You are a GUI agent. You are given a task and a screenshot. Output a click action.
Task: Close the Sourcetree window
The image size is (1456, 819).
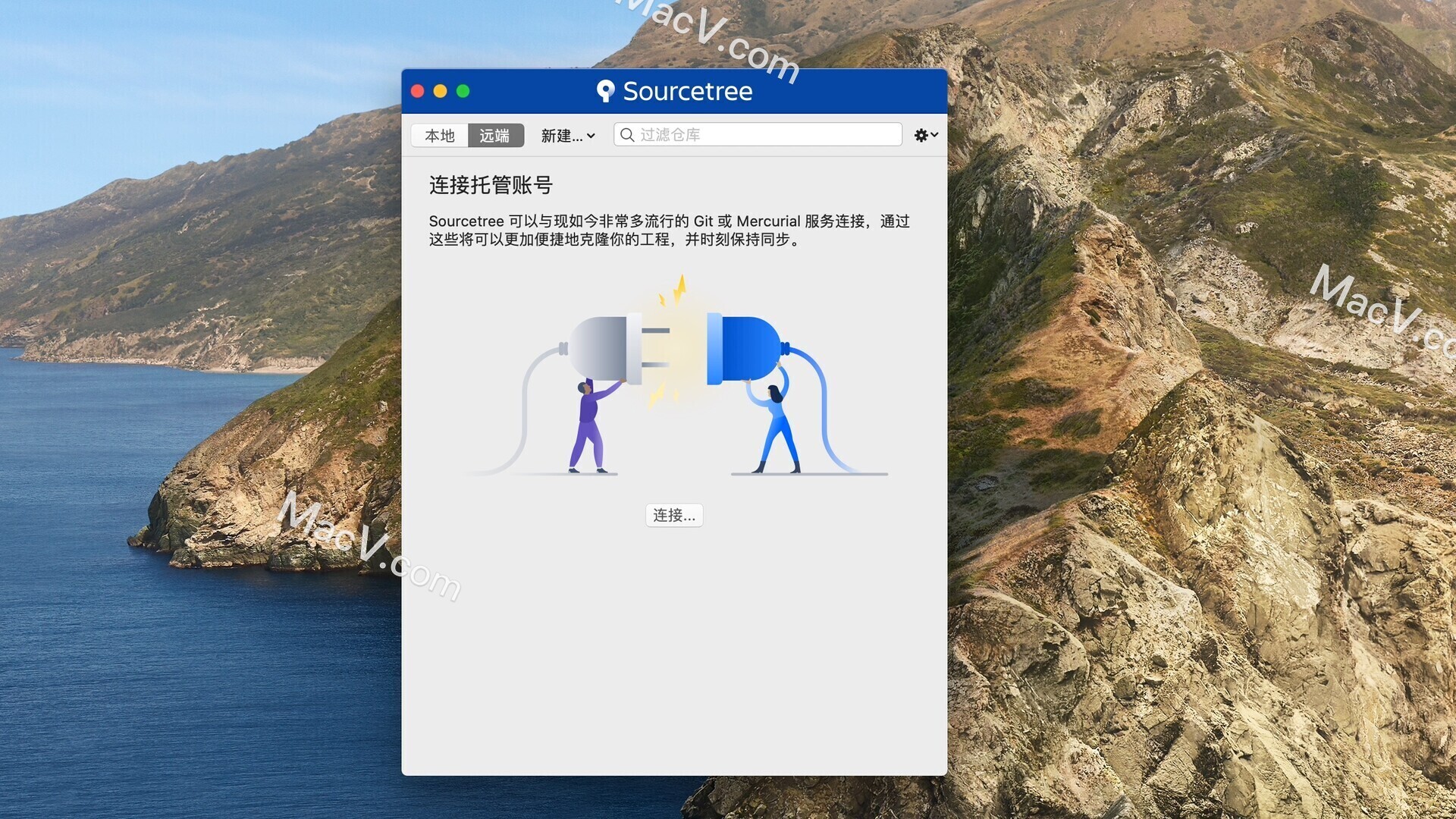click(418, 91)
